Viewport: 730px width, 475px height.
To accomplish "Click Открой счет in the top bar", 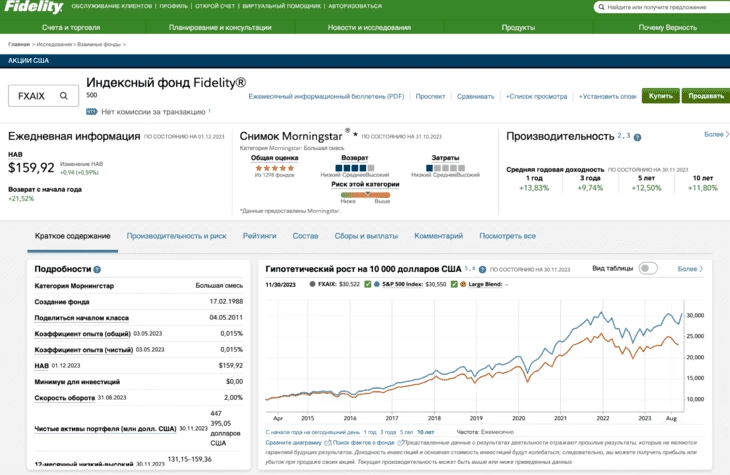I will pos(215,6).
